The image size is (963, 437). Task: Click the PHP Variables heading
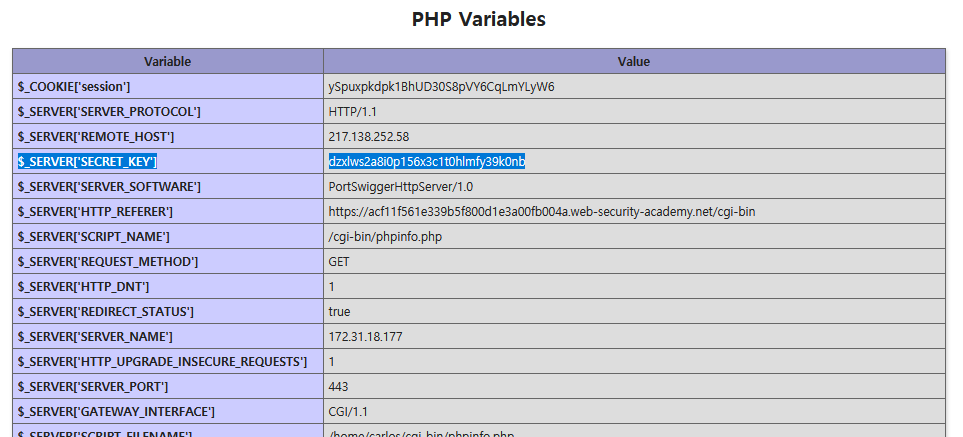479,19
